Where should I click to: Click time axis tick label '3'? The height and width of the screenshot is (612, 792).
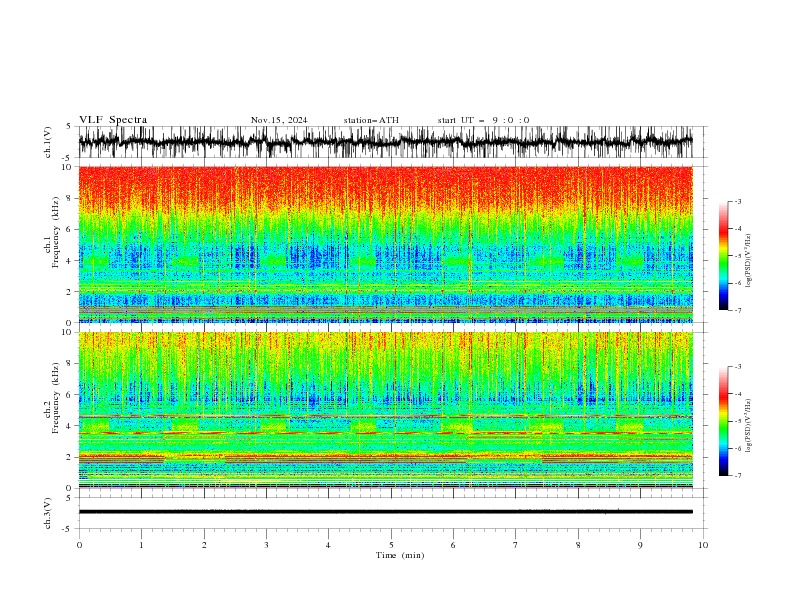click(x=266, y=545)
